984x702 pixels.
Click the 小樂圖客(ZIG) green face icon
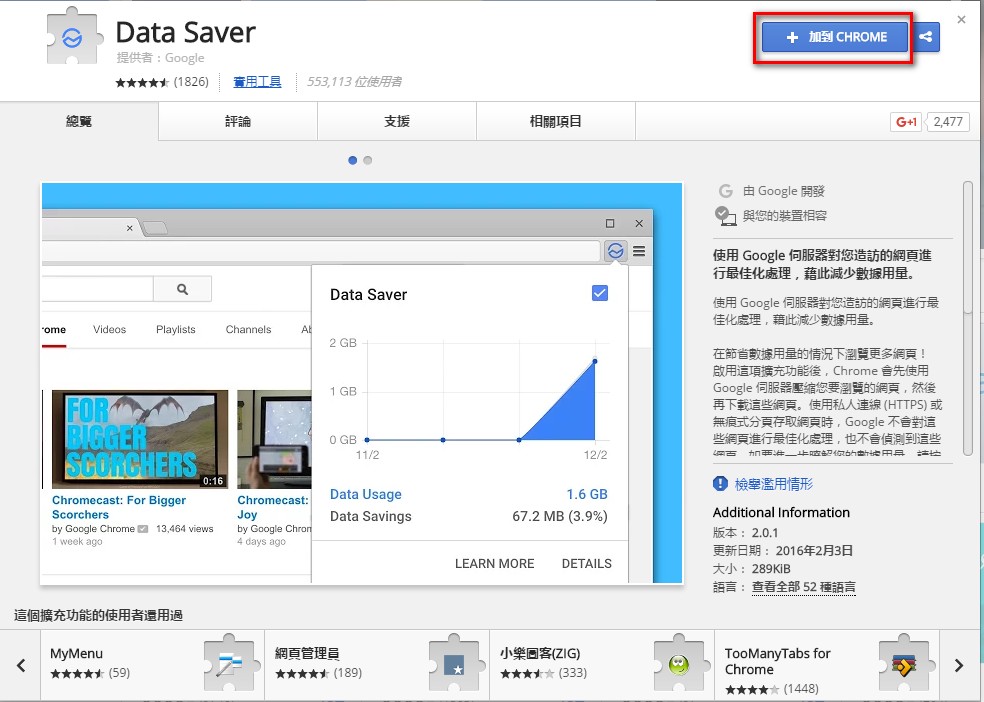679,664
